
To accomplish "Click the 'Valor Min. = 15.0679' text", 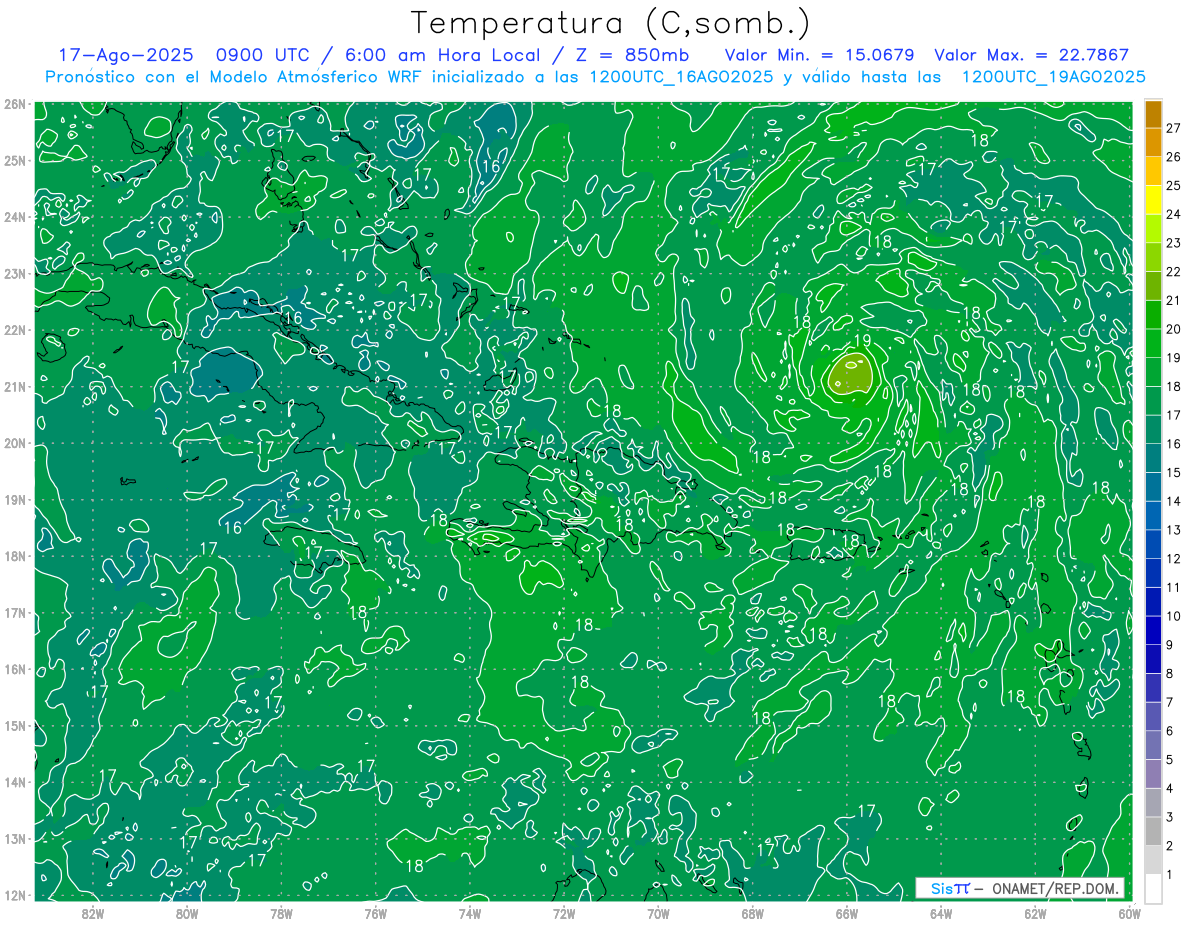I will (818, 55).
